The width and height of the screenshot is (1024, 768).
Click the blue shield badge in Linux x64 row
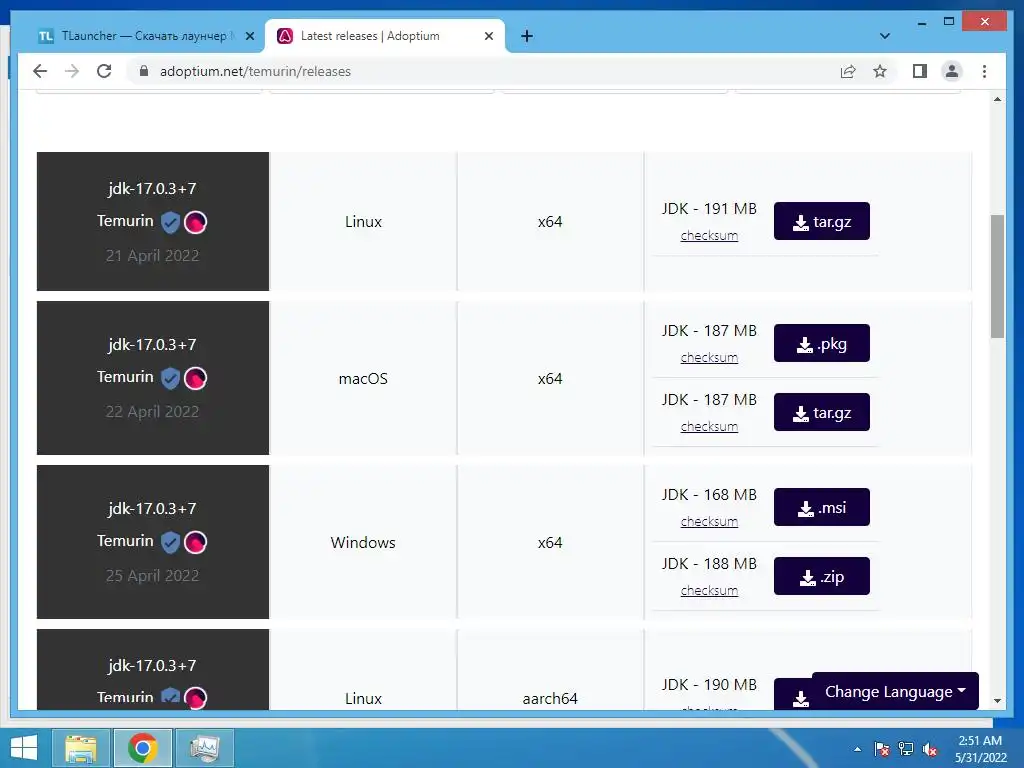(170, 223)
